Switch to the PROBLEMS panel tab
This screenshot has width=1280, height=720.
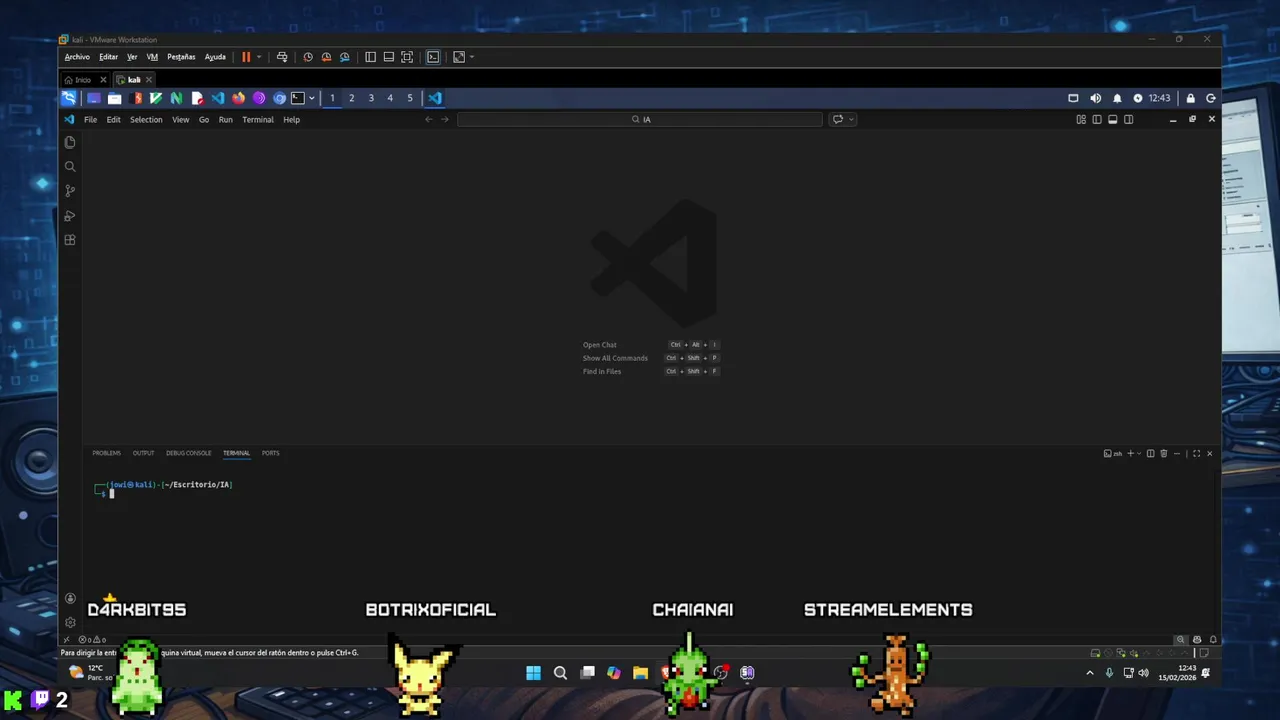106,453
